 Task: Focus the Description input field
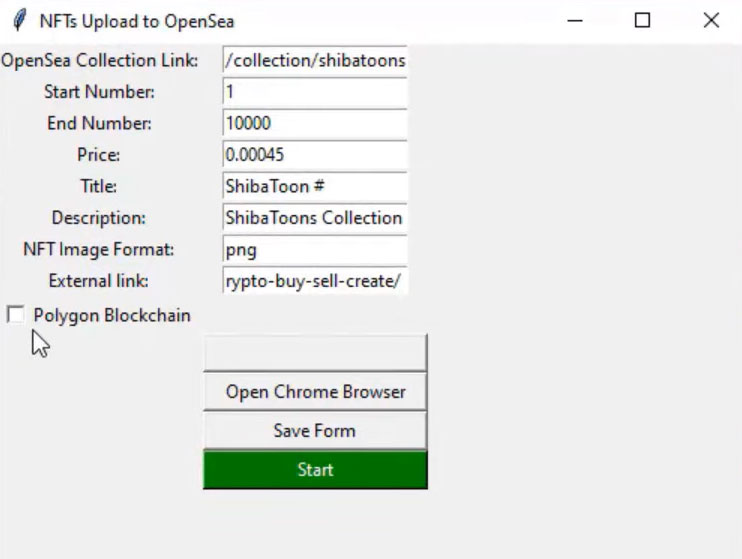pyautogui.click(x=315, y=218)
